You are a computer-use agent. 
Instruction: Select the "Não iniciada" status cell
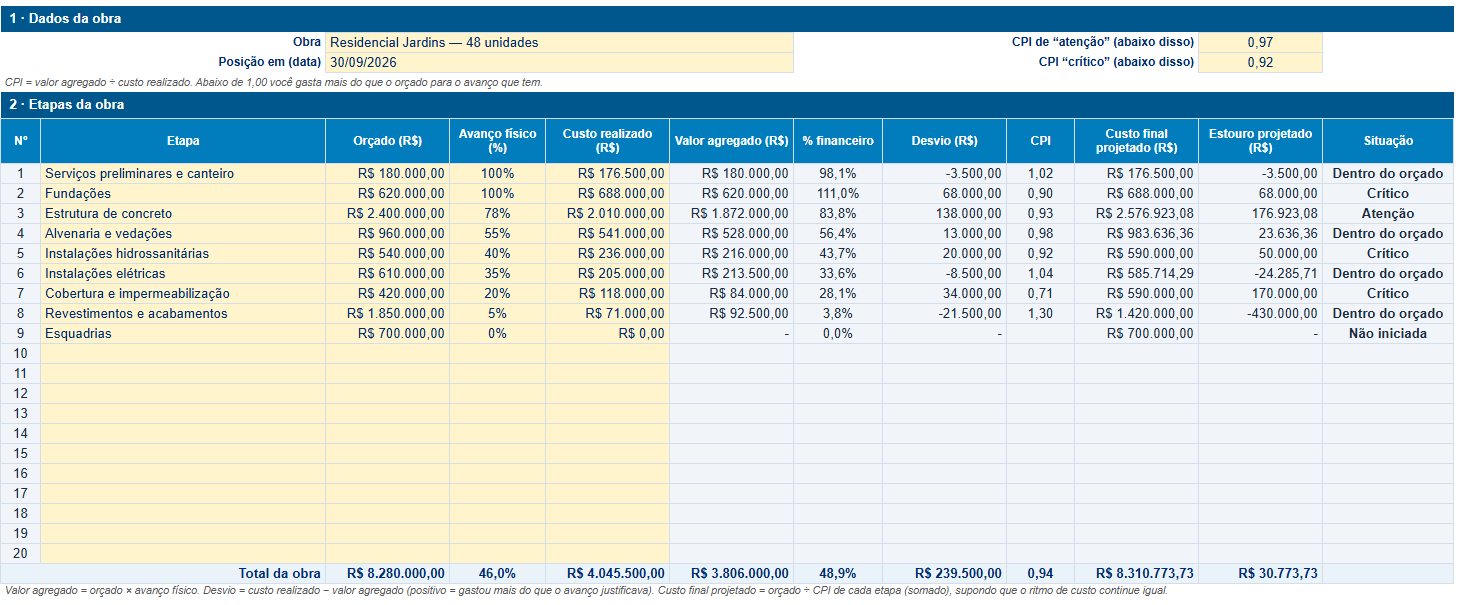pos(1388,333)
